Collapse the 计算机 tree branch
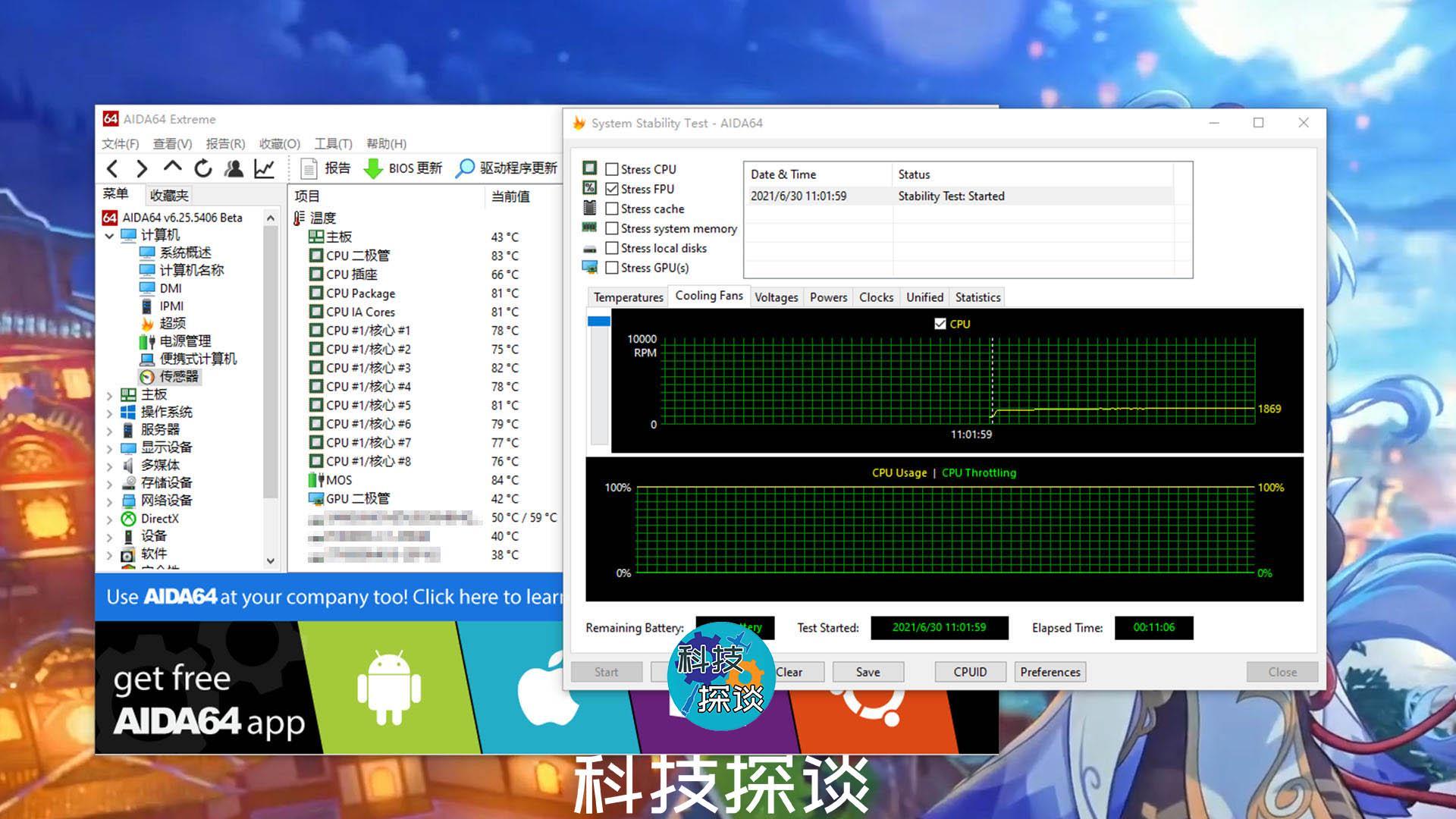Viewport: 1456px width, 819px height. 110,235
